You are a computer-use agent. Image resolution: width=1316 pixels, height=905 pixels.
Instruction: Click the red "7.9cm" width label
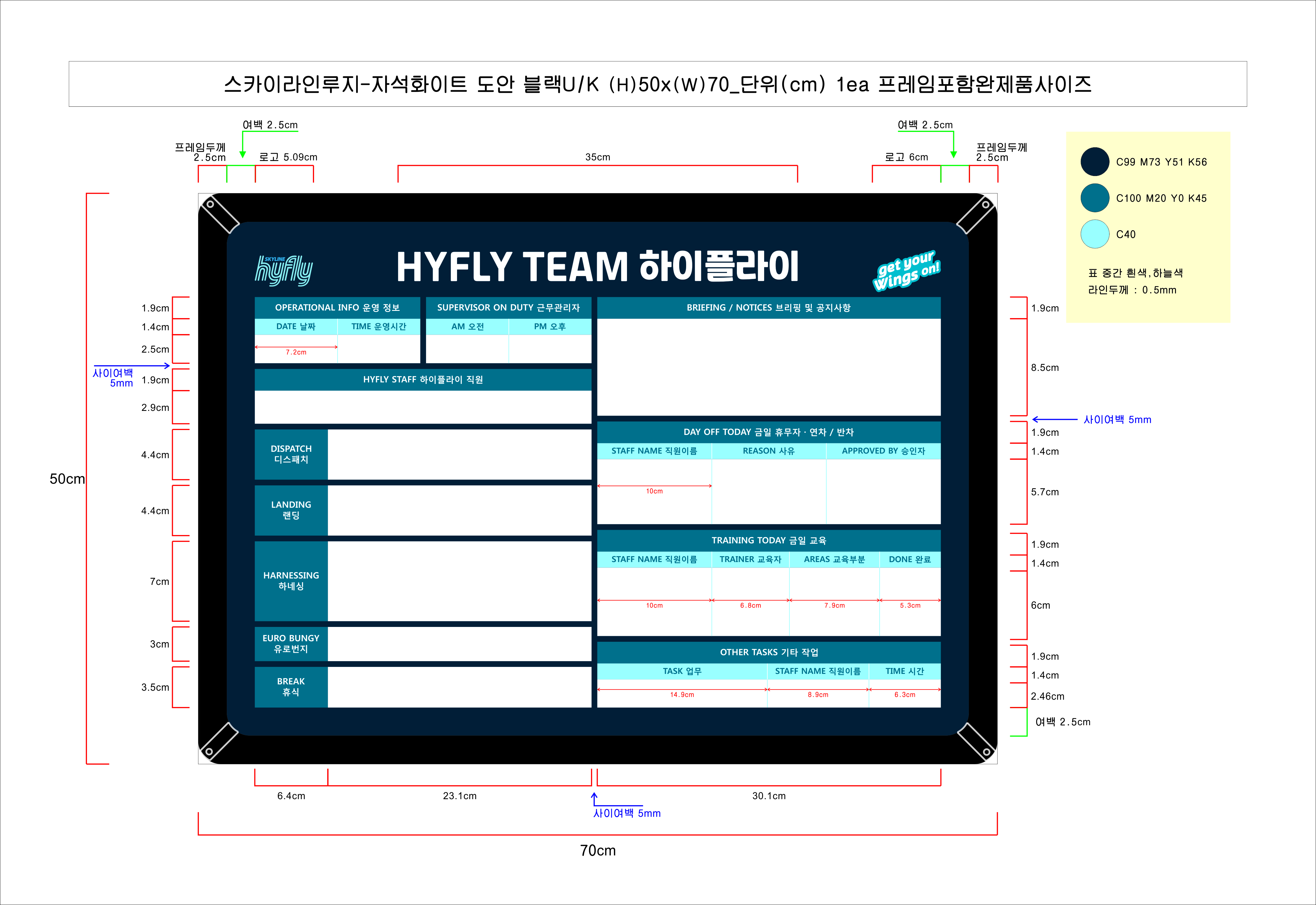(835, 605)
